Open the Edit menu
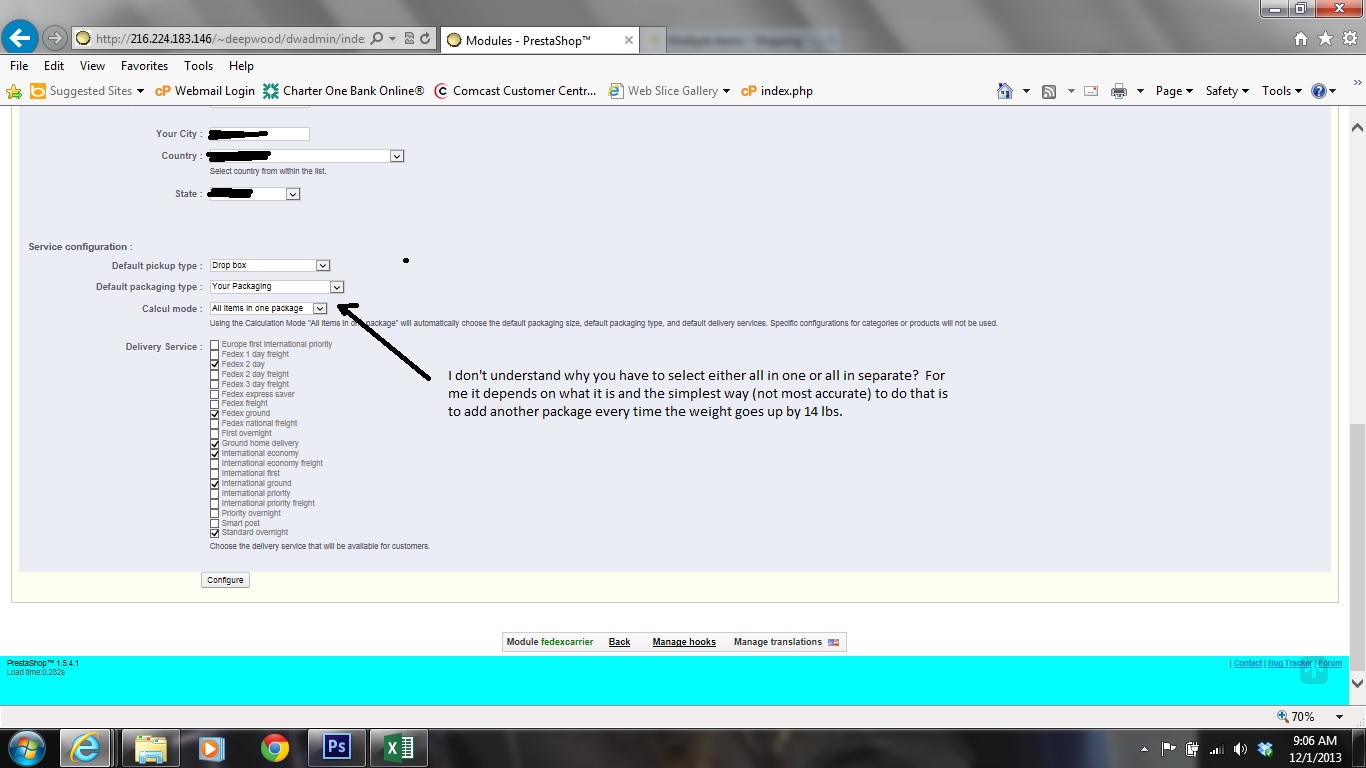This screenshot has width=1366, height=768. tap(54, 66)
